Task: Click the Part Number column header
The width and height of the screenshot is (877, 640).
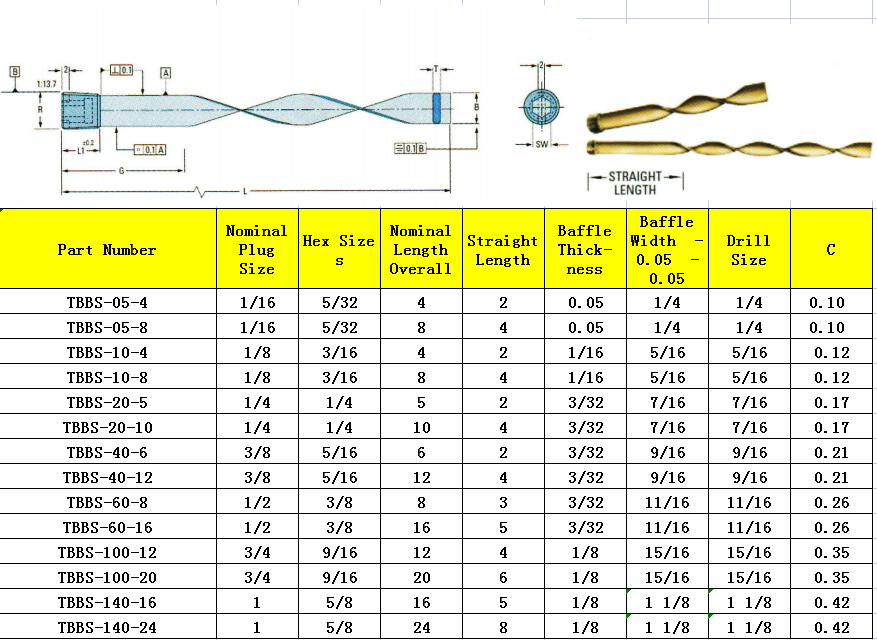Action: [x=107, y=250]
